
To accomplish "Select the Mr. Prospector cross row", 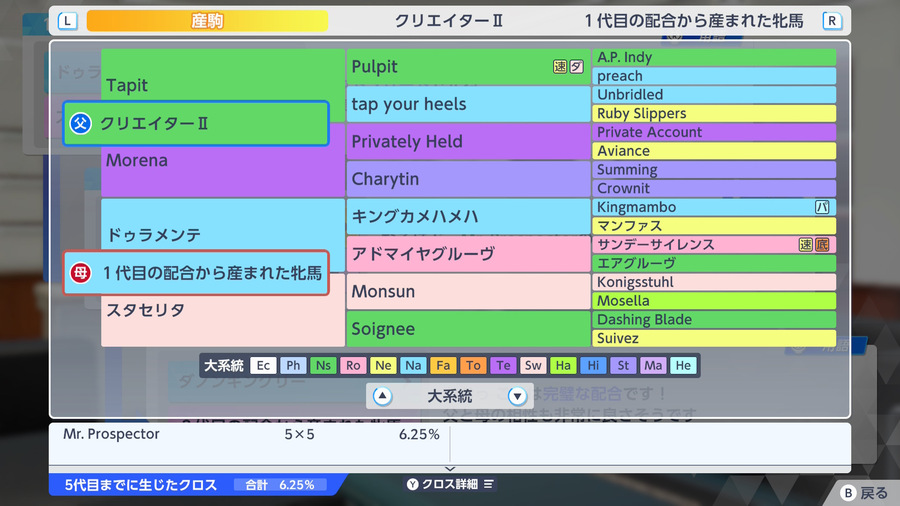I will 250,434.
